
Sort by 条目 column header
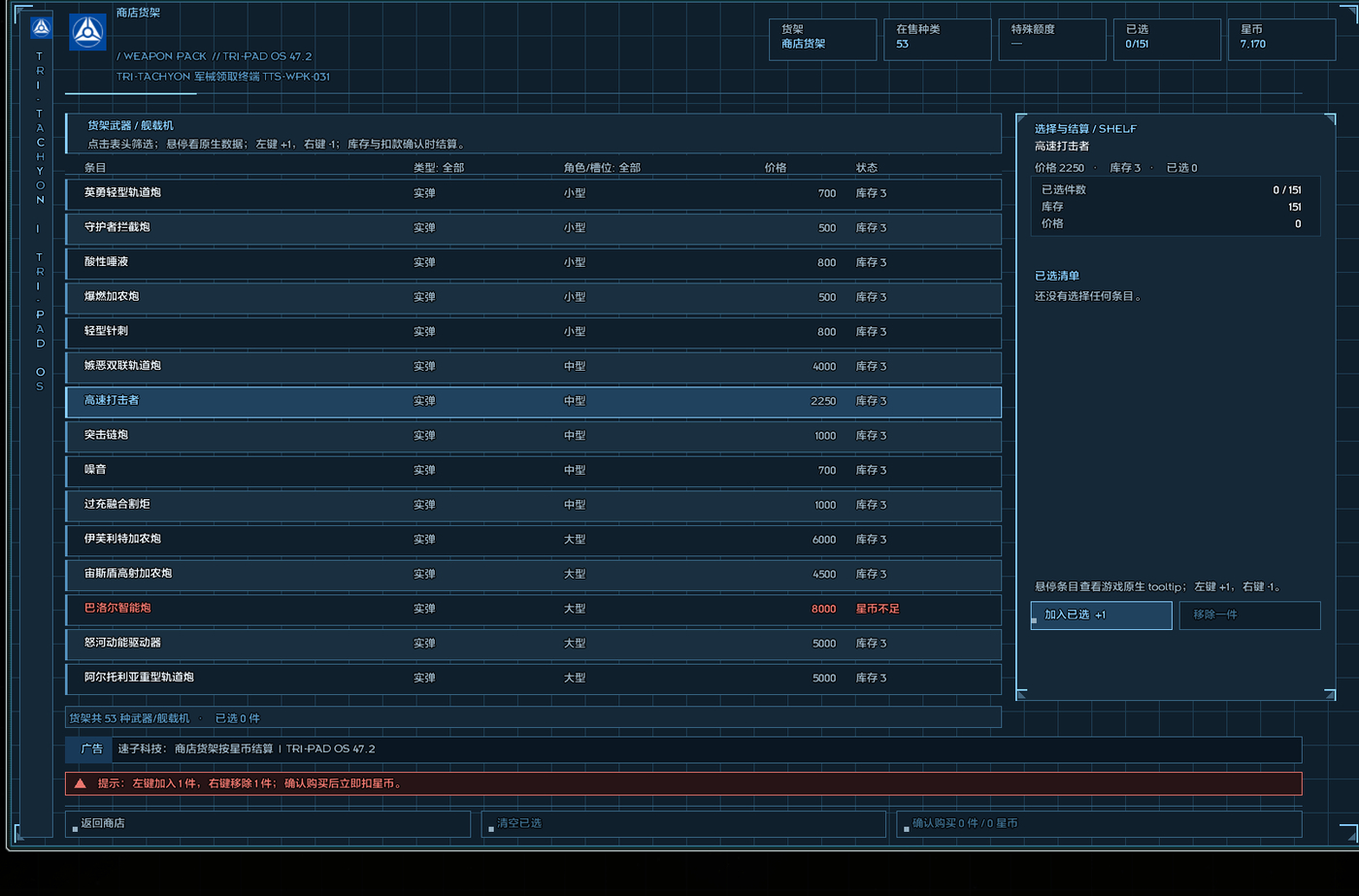tap(95, 168)
